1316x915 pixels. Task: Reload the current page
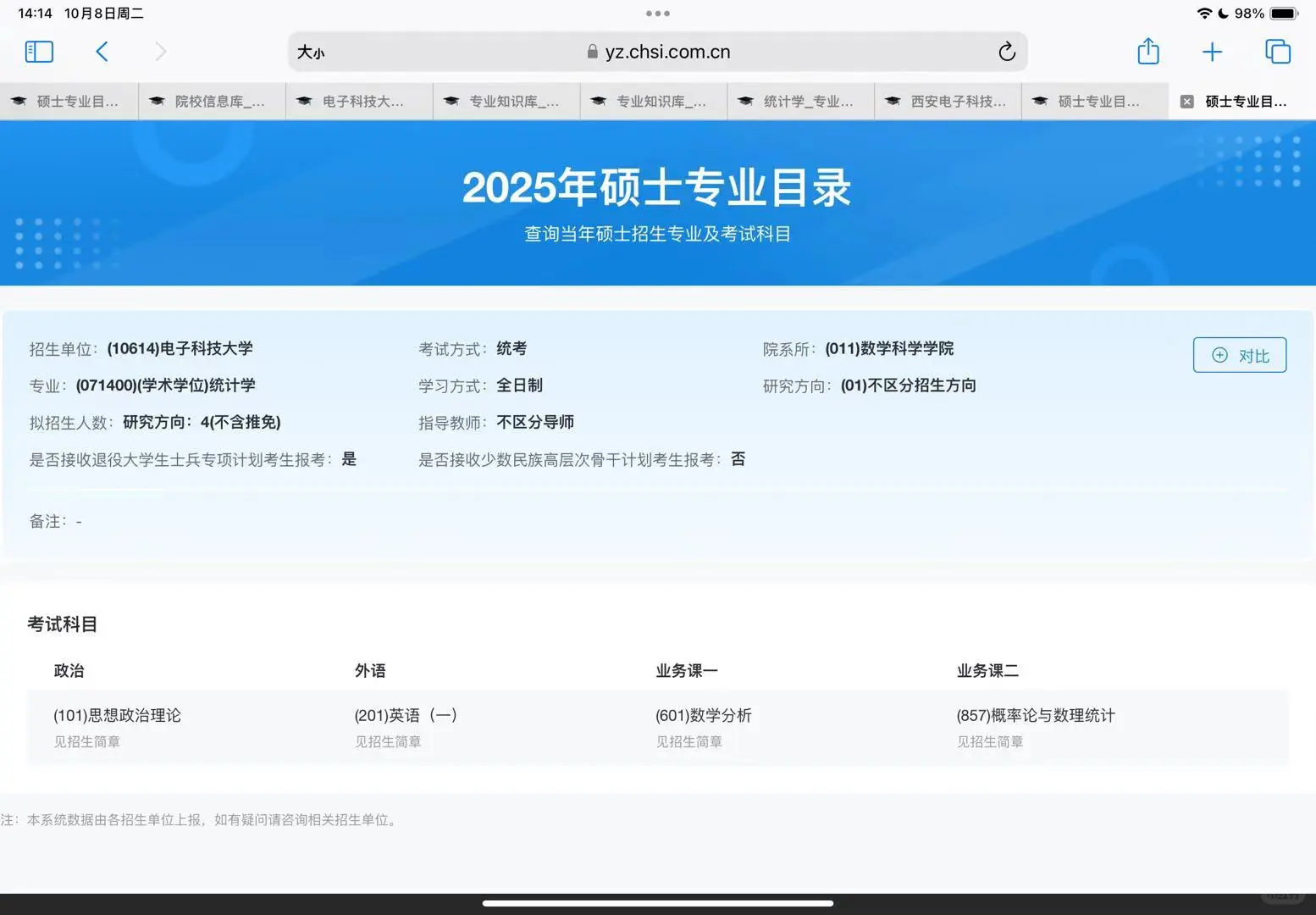[x=1006, y=52]
